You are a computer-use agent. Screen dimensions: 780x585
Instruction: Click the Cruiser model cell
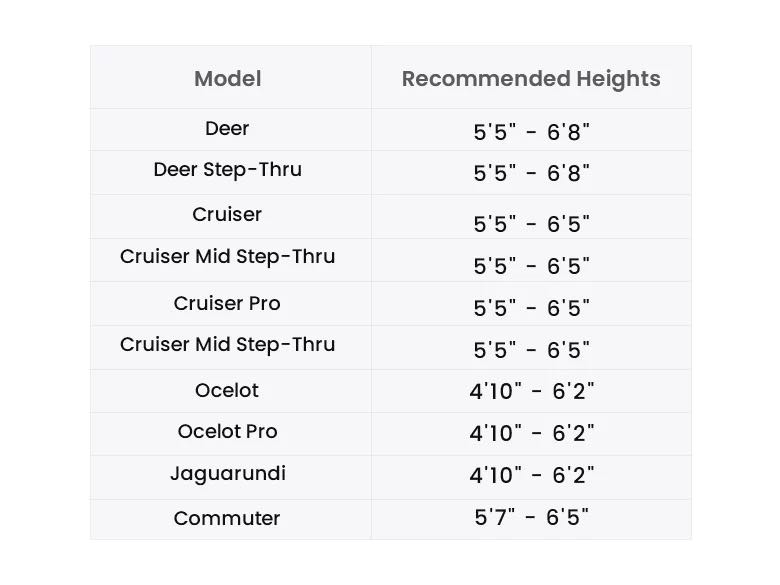coord(227,215)
